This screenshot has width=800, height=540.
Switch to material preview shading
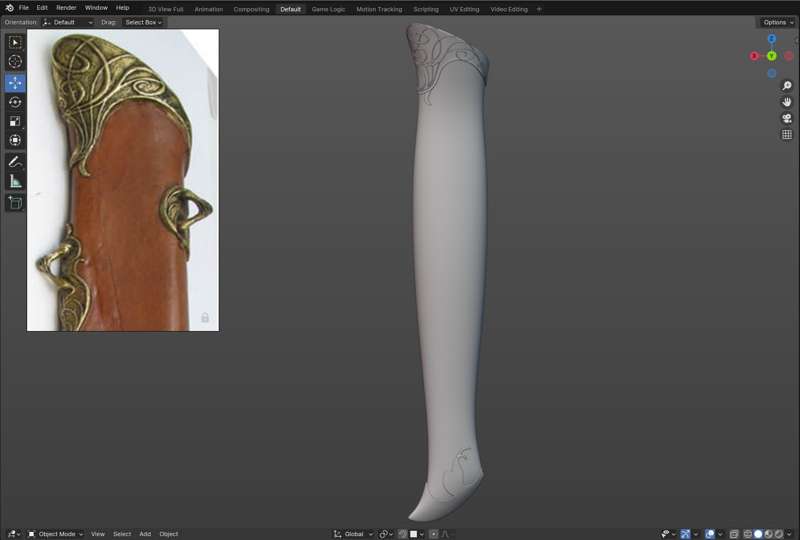(x=768, y=534)
